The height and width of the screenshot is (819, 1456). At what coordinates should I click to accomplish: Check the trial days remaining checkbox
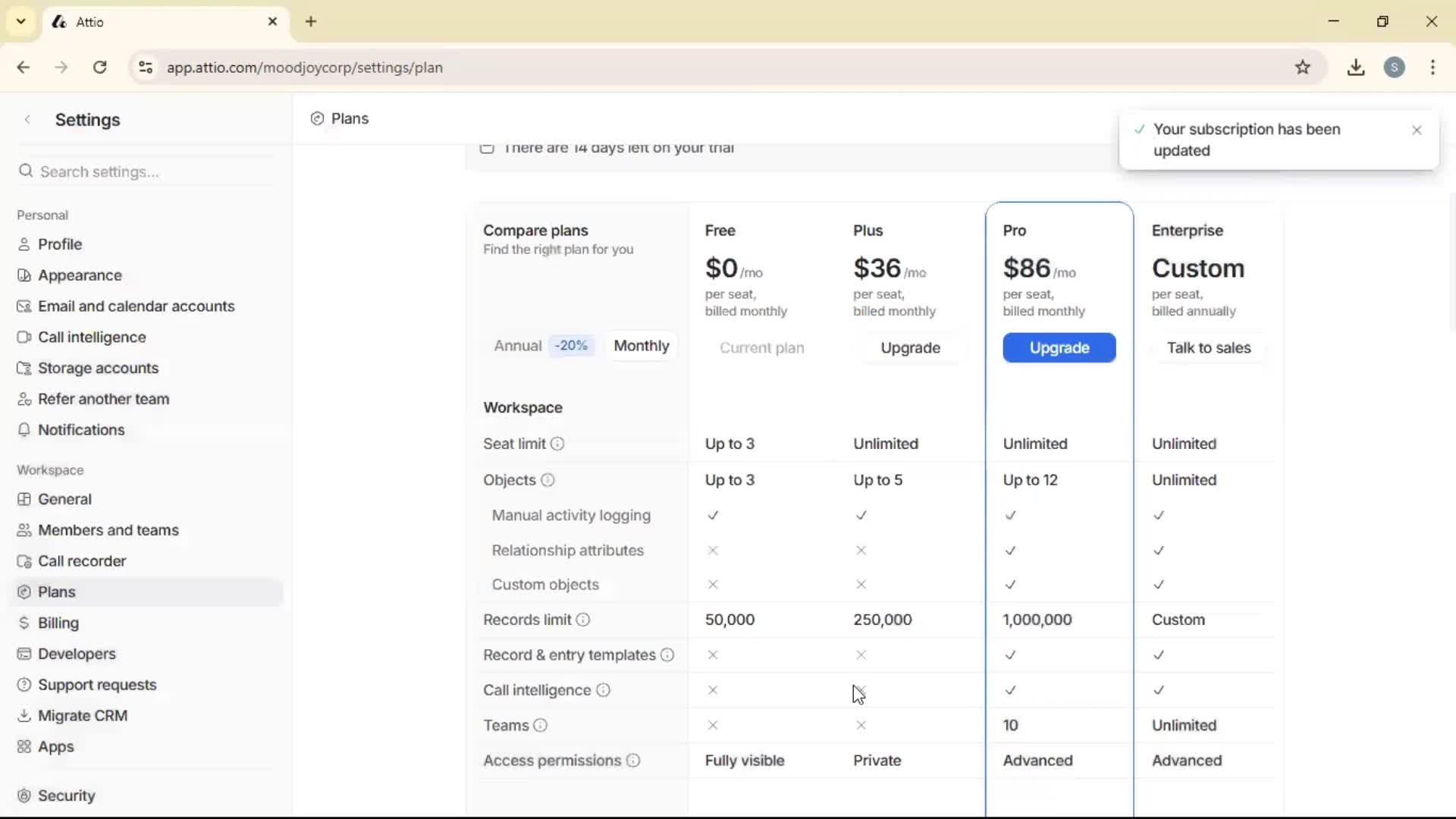click(488, 149)
